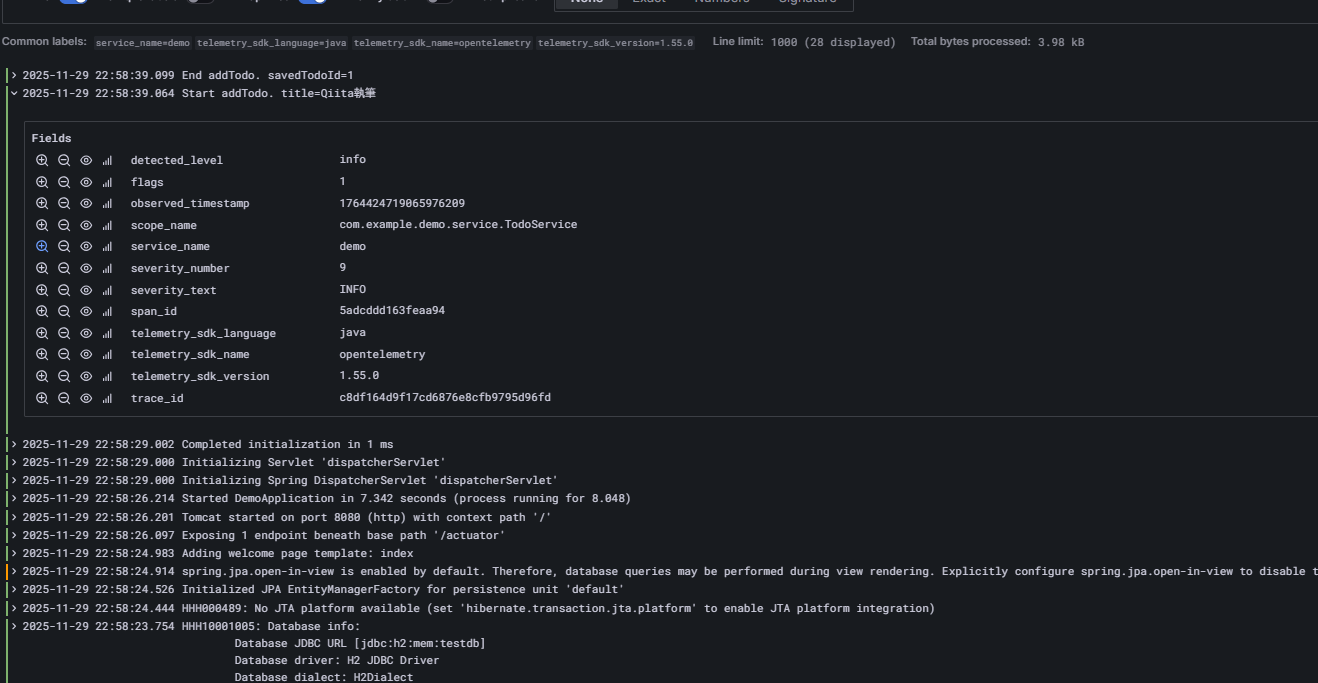Show severity_text field via eye icon
The width and height of the screenshot is (1318, 683).
86,290
